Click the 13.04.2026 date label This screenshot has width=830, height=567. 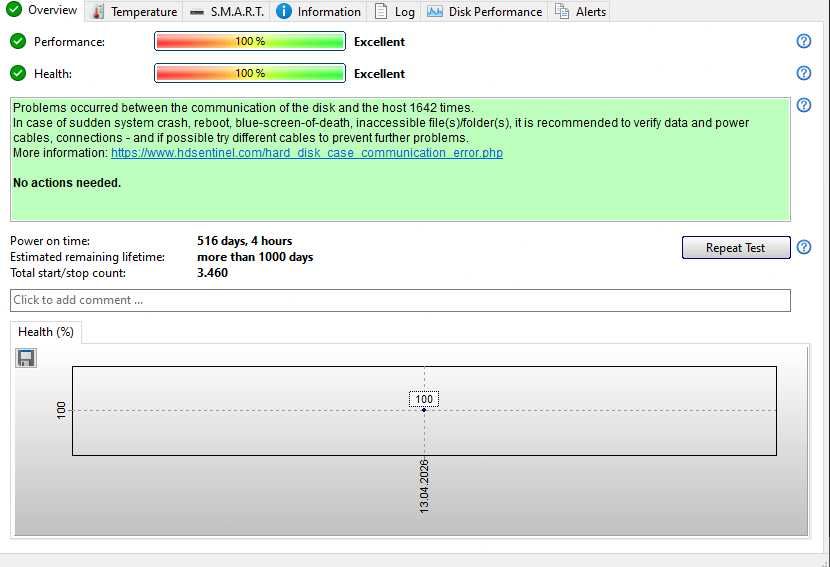coord(425,486)
